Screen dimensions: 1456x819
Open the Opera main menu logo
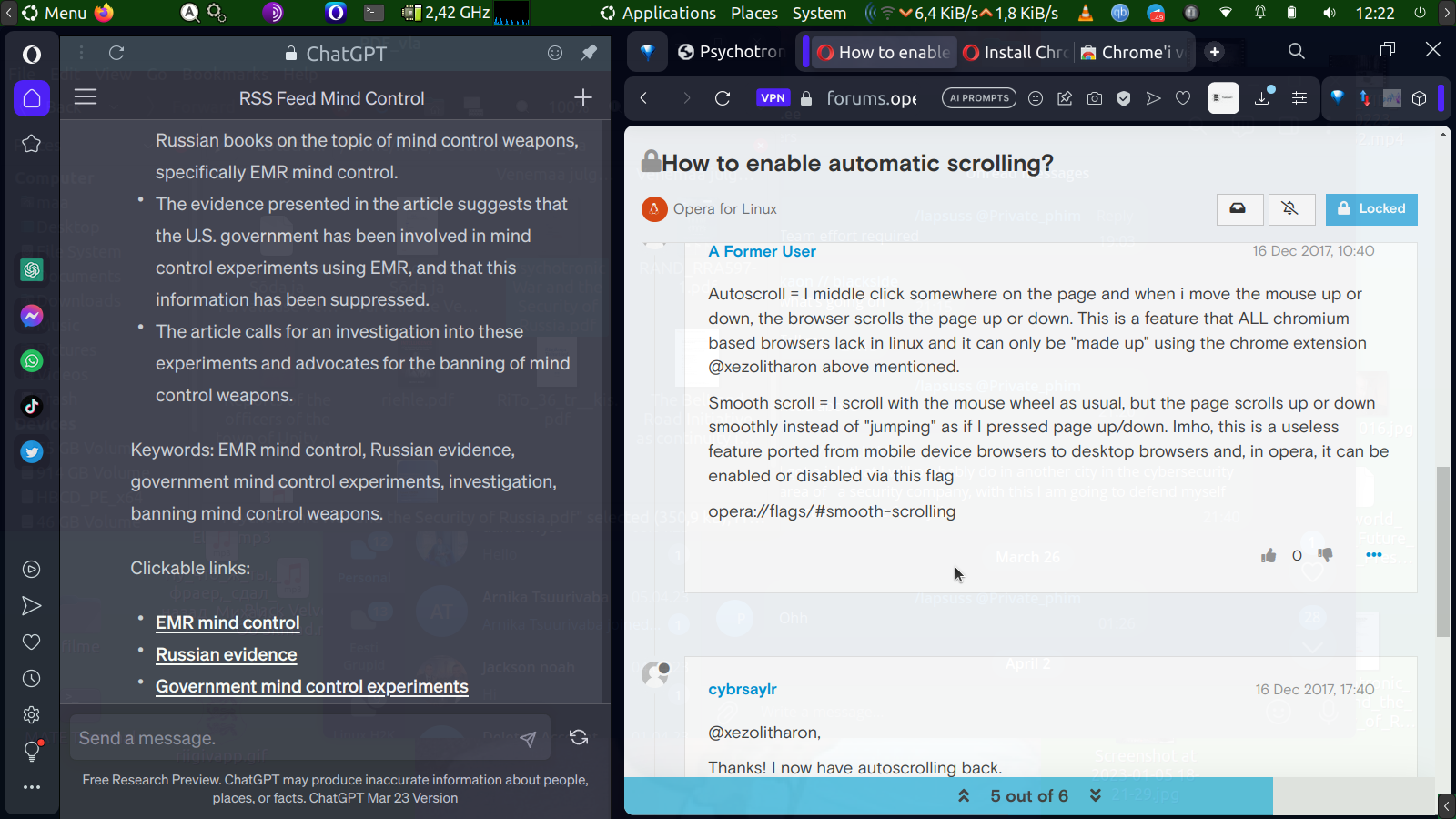32,55
